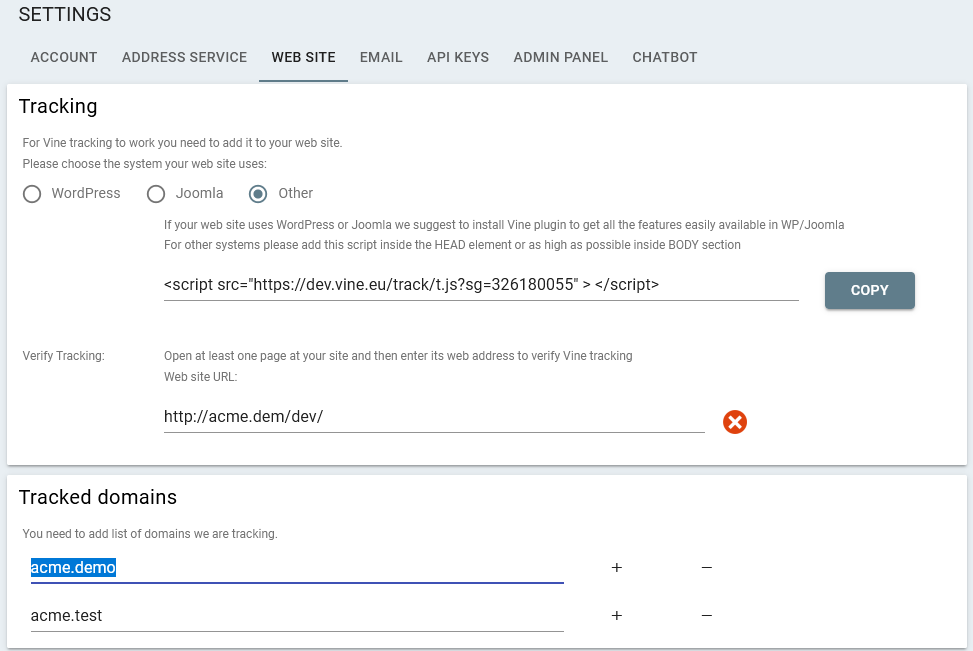The width and height of the screenshot is (973, 651).
Task: Remove the acme.demo tracked domain
Action: point(706,568)
